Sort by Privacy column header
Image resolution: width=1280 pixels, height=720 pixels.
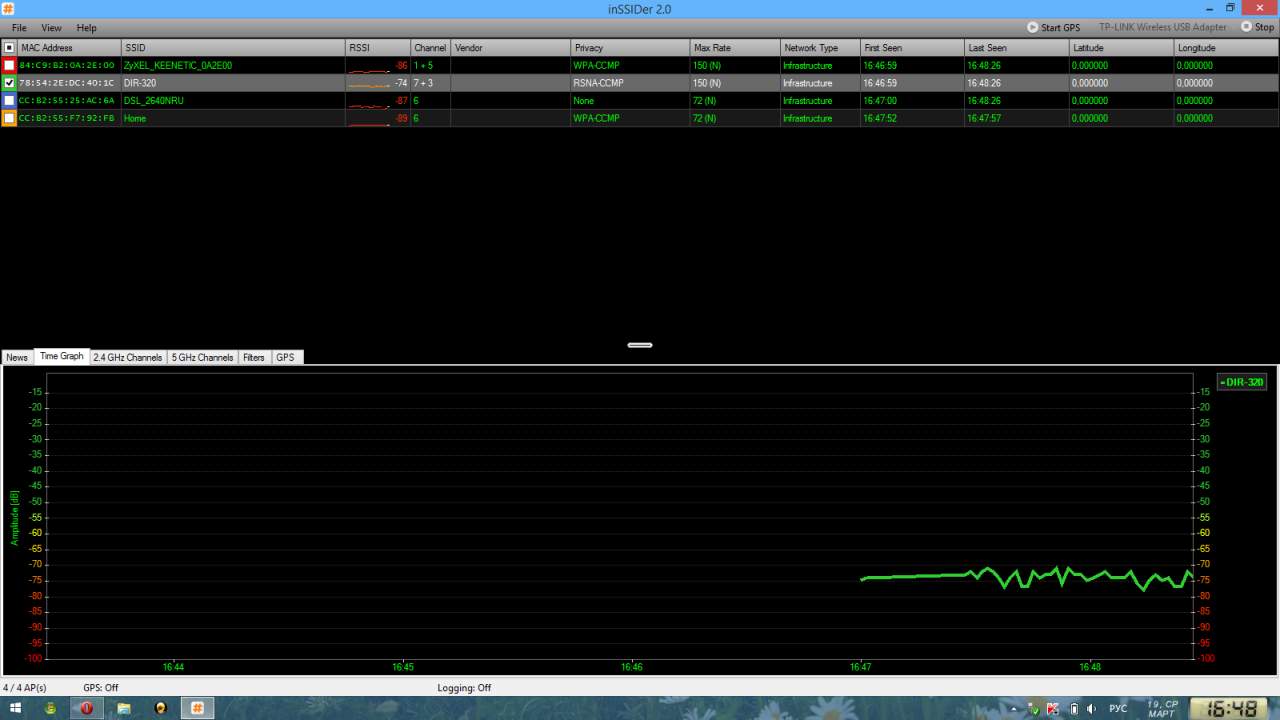point(630,47)
